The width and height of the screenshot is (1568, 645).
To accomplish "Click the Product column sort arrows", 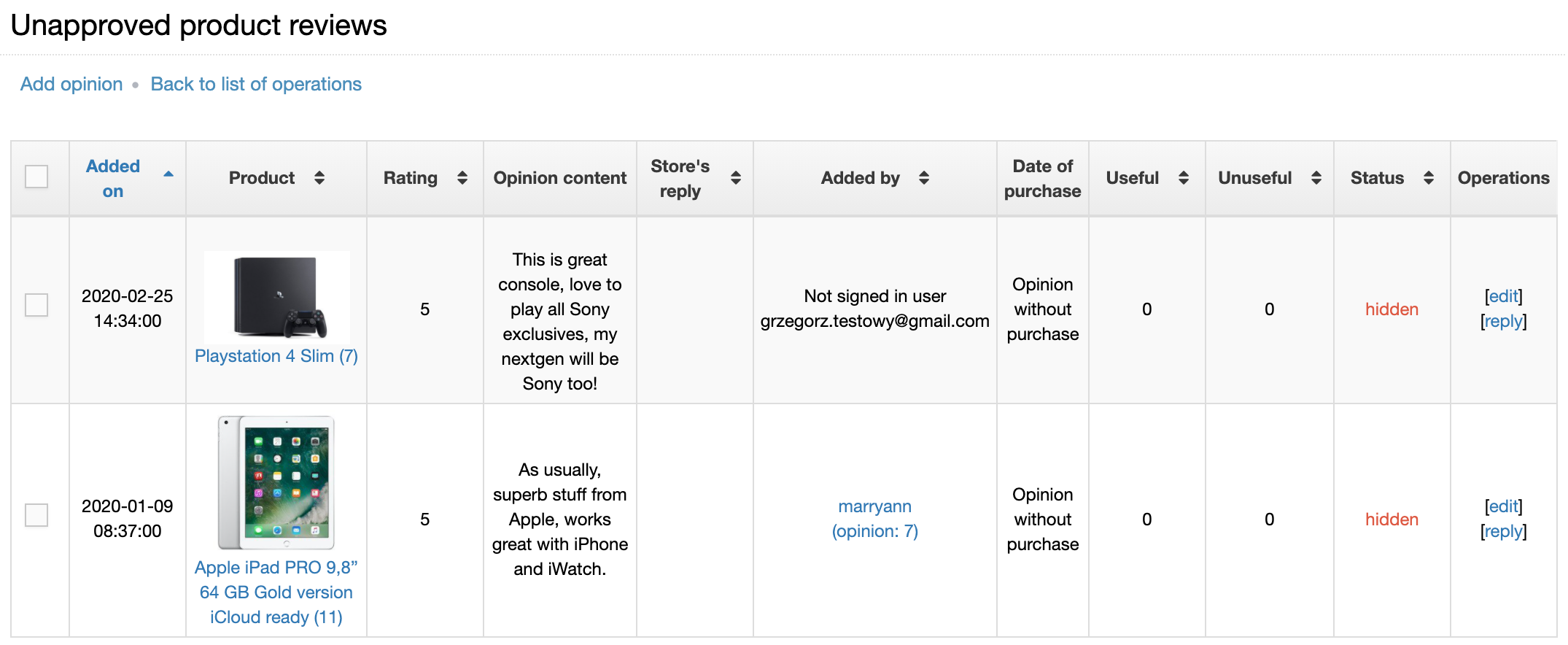I will (319, 178).
